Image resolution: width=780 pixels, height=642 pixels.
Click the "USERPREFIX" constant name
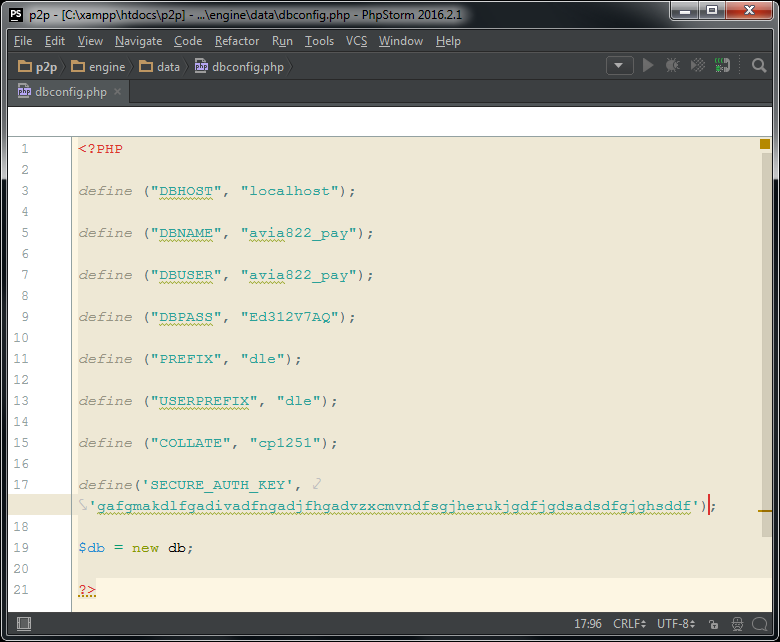[204, 401]
